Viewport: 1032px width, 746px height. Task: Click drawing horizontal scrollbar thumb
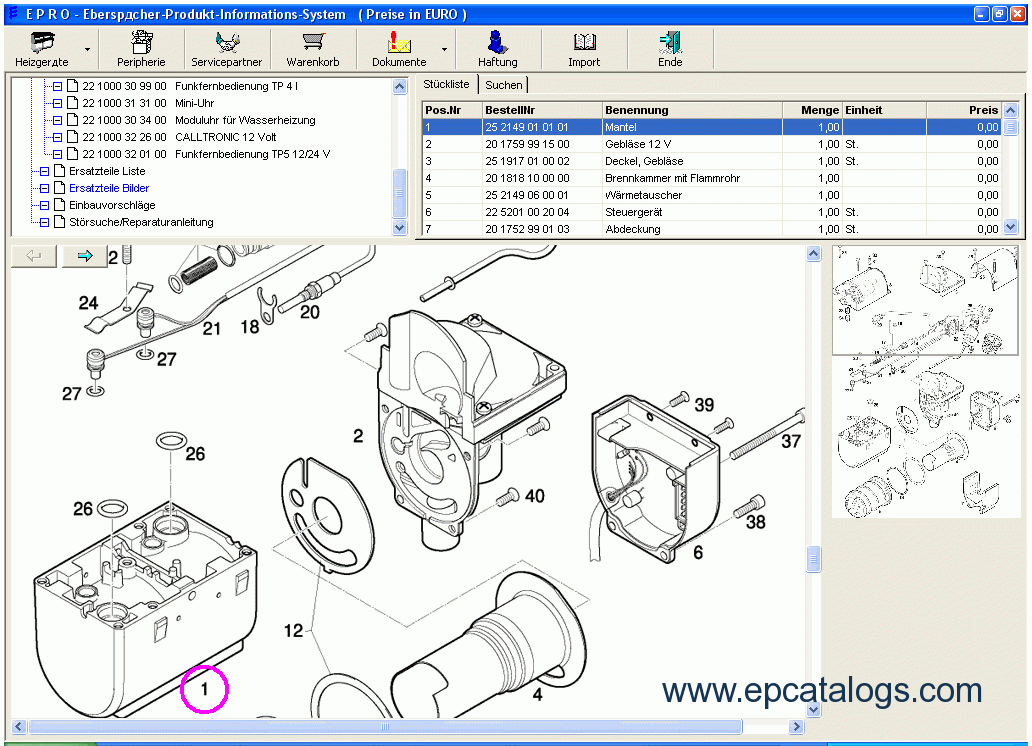point(385,726)
